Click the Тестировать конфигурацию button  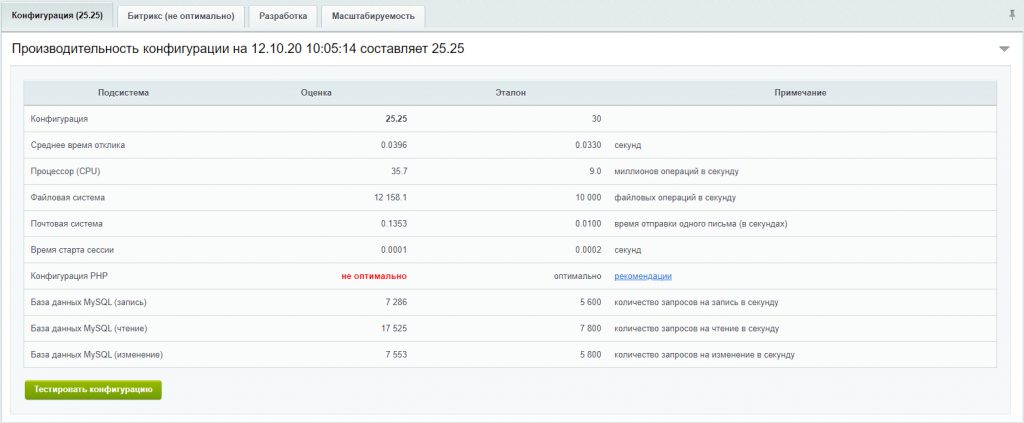[x=93, y=390]
